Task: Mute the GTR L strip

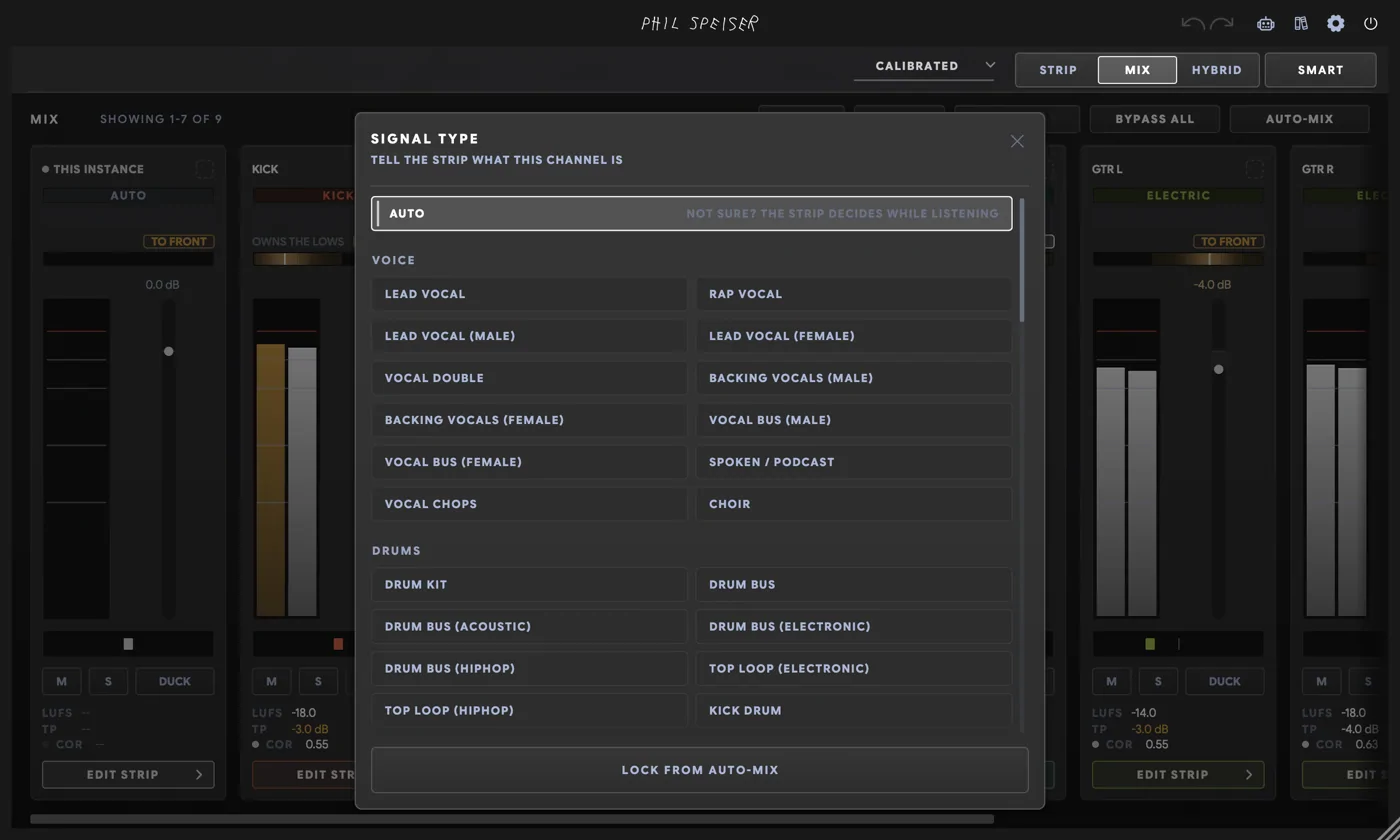Action: pos(1111,681)
